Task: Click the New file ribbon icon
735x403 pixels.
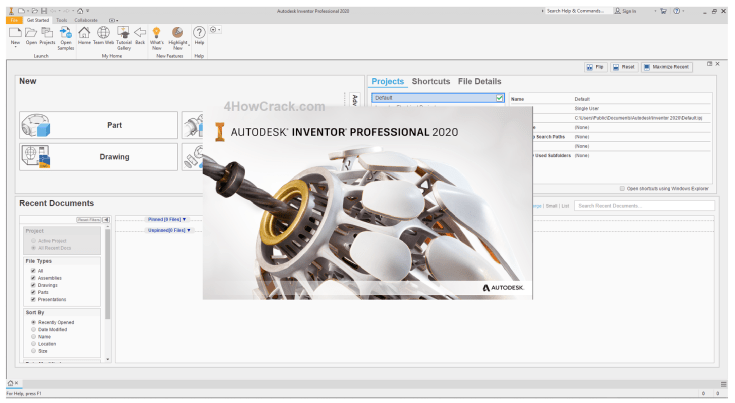Action: coord(15,32)
